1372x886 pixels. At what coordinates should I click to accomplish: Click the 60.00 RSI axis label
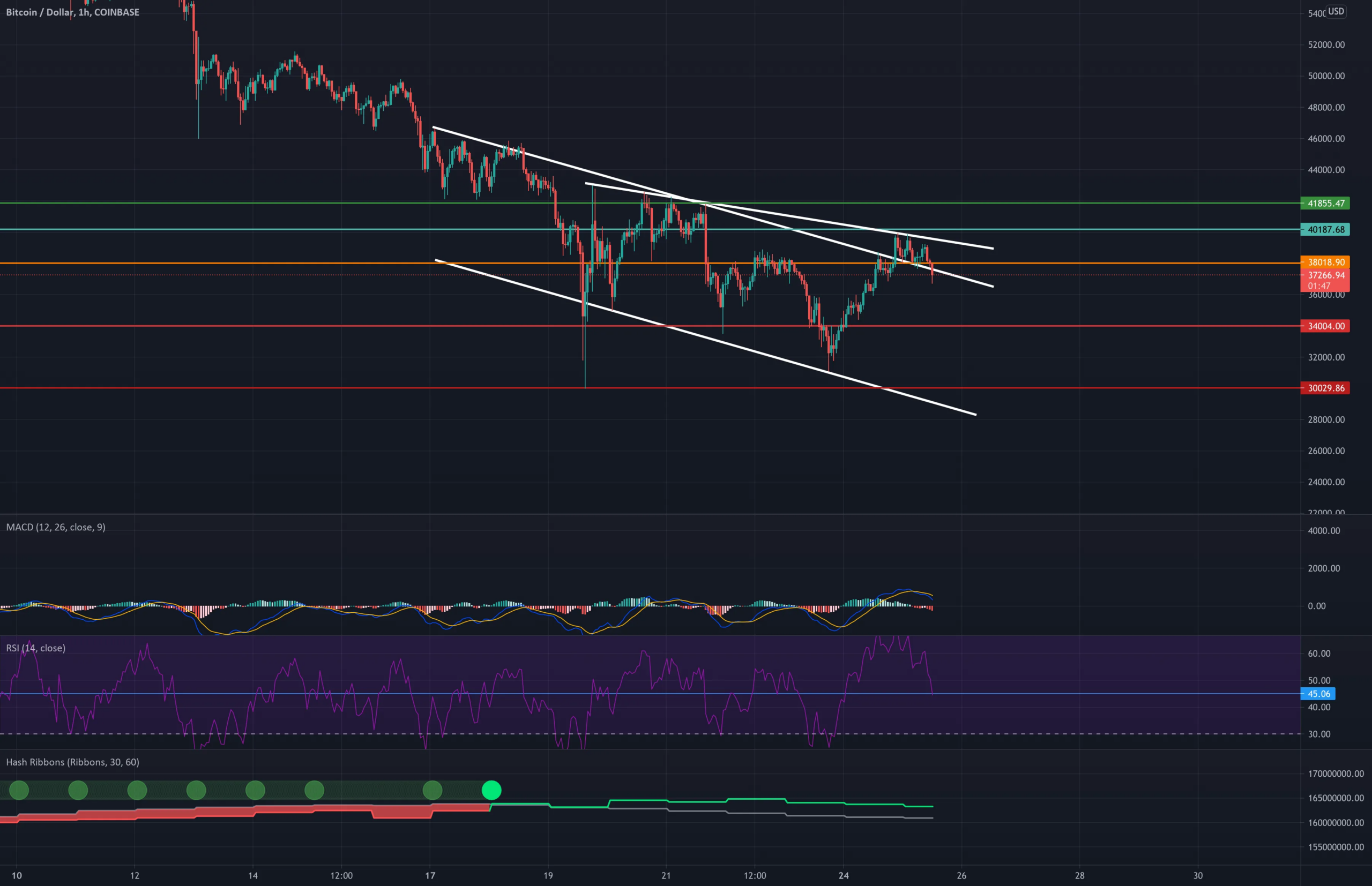point(1319,654)
